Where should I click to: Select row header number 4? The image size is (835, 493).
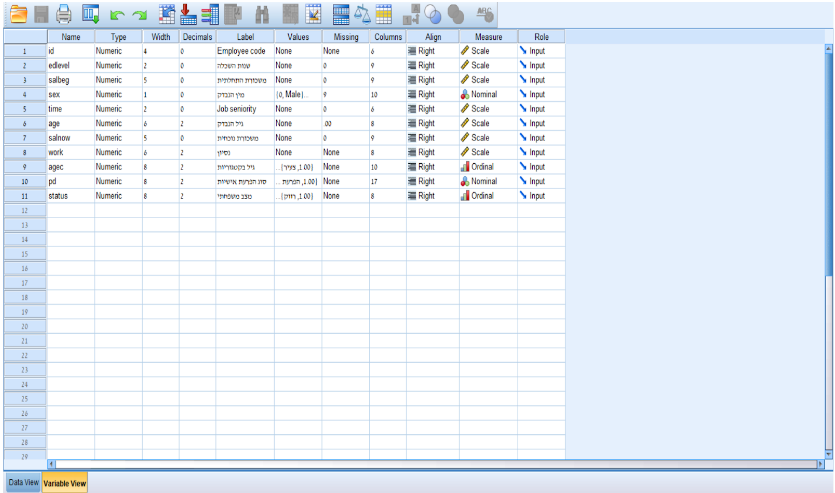coord(25,94)
